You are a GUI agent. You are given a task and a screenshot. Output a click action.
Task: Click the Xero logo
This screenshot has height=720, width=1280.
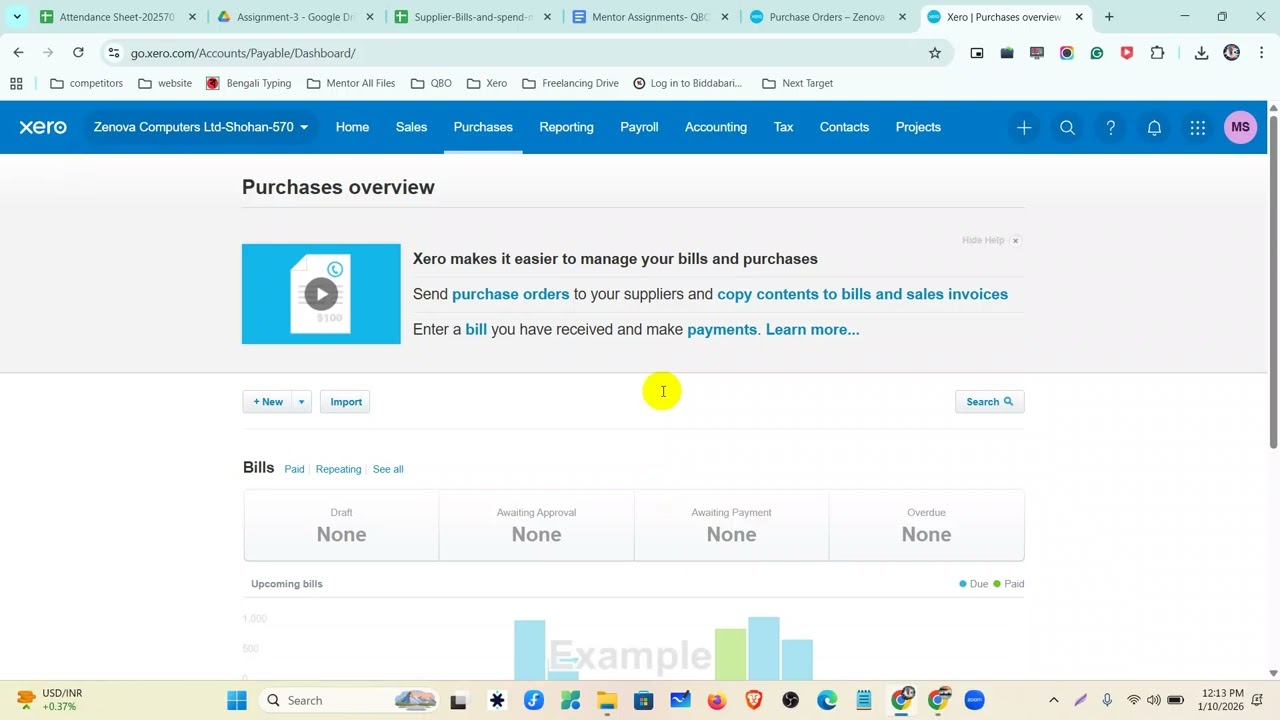click(x=43, y=127)
